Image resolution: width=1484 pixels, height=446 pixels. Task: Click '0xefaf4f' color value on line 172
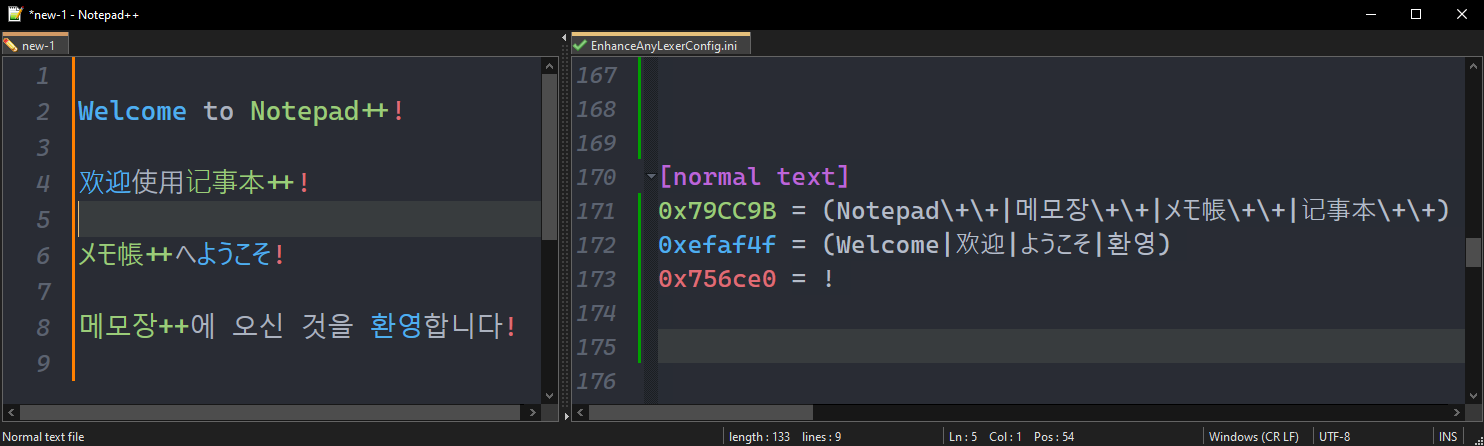coord(717,245)
